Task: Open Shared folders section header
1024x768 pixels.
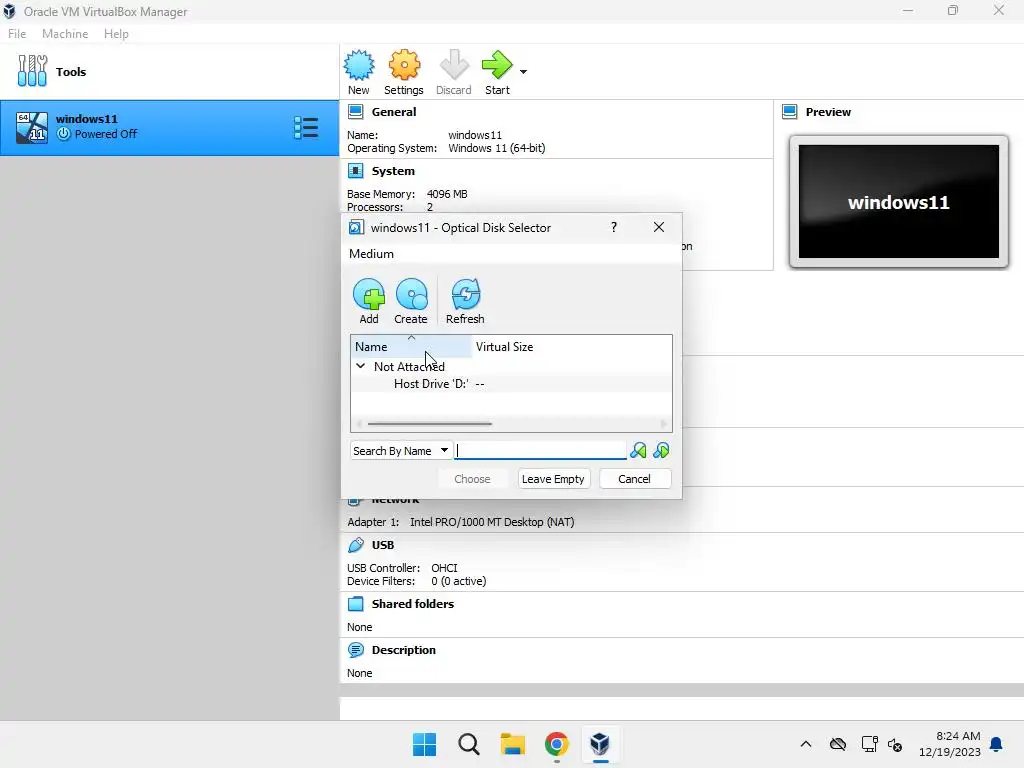Action: pyautogui.click(x=413, y=604)
